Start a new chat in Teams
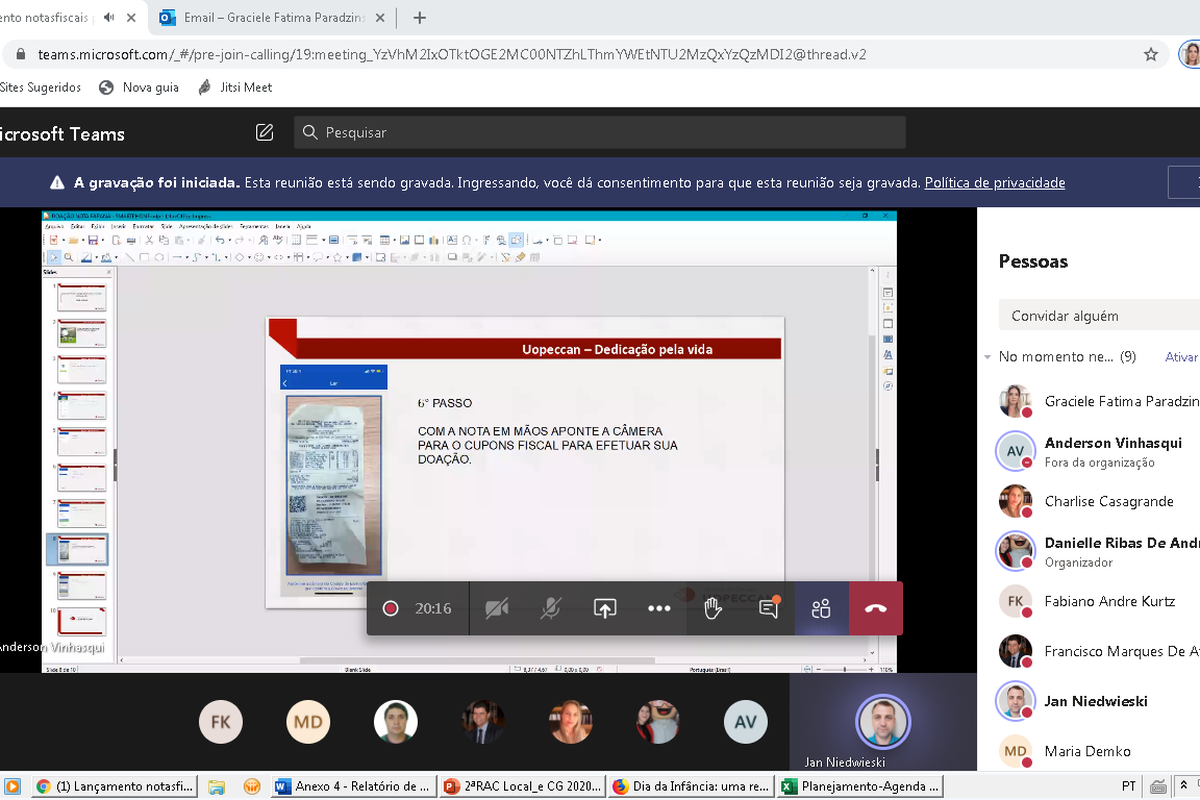1200x800 pixels. pyautogui.click(x=265, y=132)
